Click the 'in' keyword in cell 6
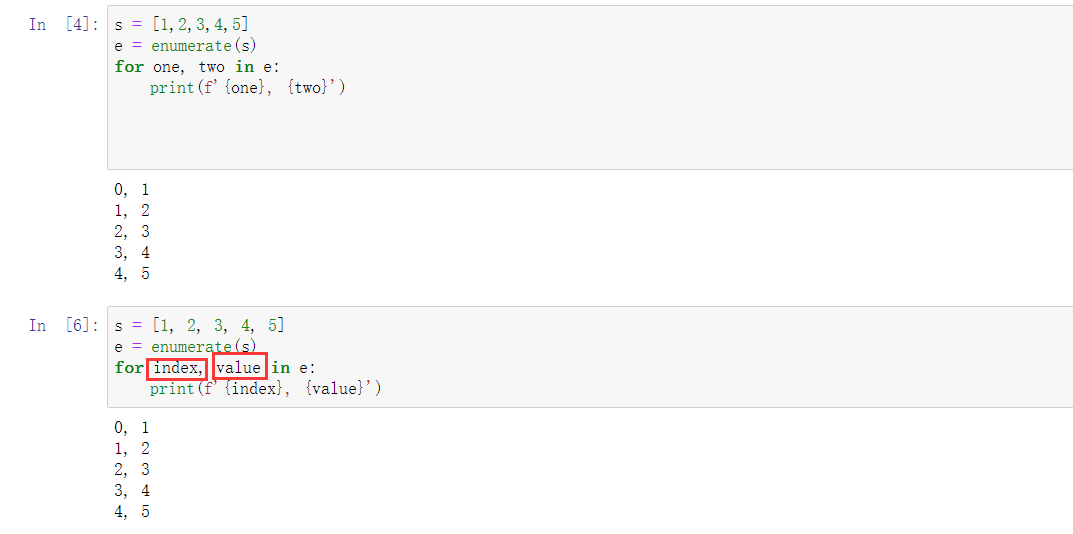The width and height of the screenshot is (1073, 534). pyautogui.click(x=281, y=368)
